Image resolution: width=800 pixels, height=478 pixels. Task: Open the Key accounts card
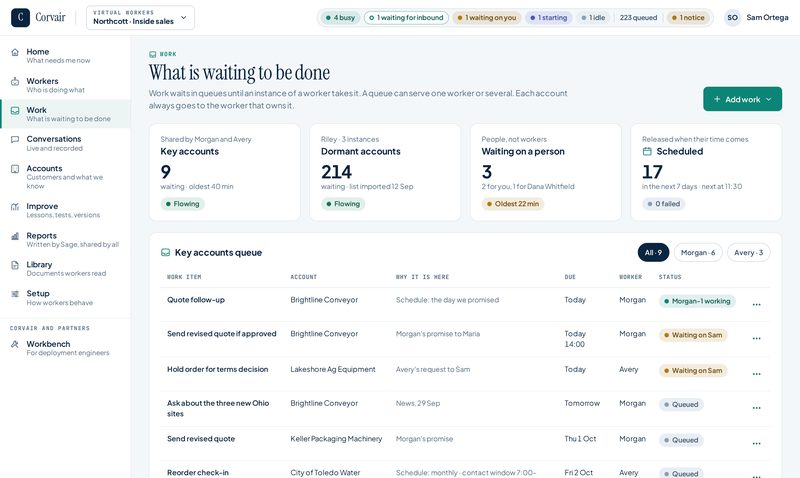[224, 172]
